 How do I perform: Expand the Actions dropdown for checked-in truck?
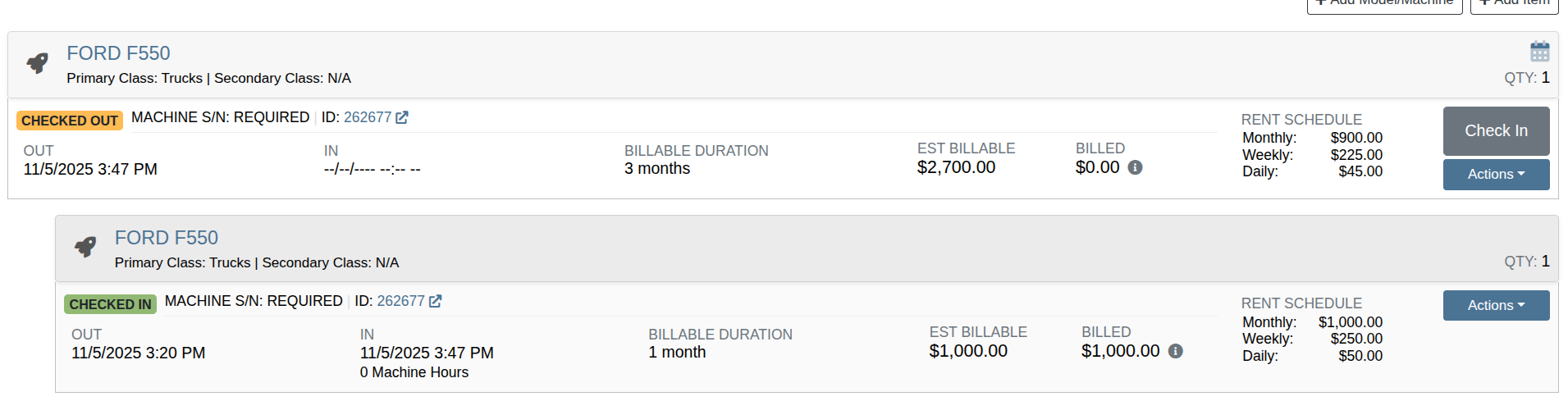(x=1496, y=305)
